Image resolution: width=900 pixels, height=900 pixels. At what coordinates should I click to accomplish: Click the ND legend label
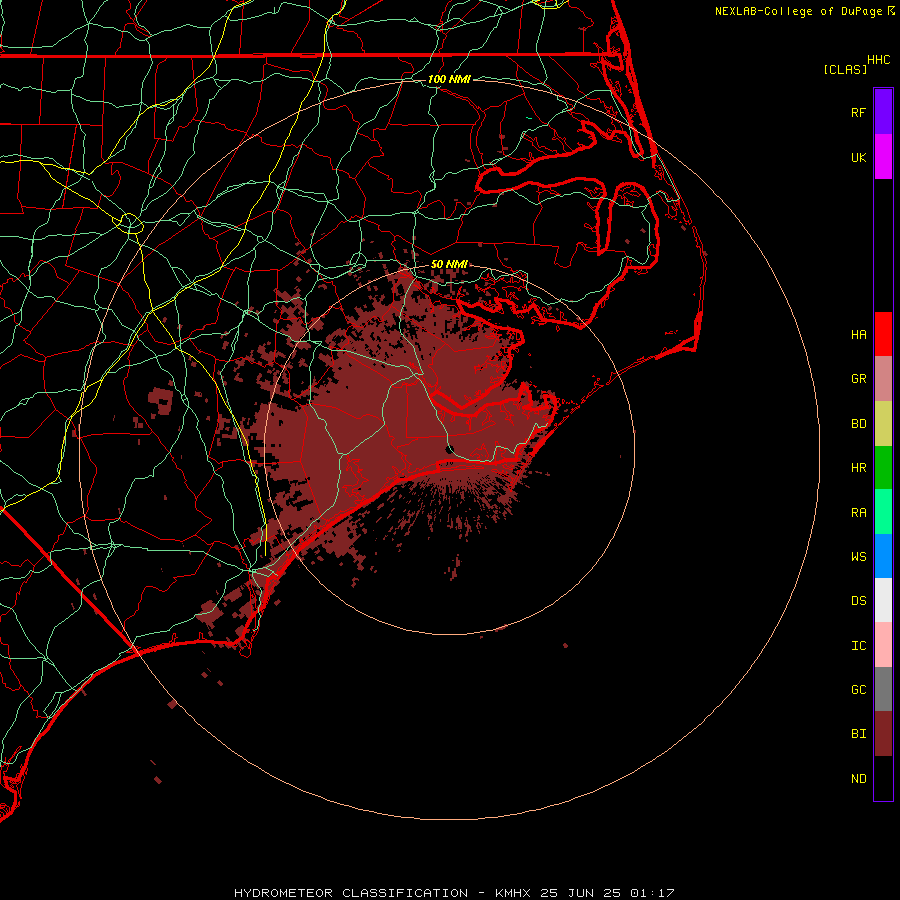point(858,779)
